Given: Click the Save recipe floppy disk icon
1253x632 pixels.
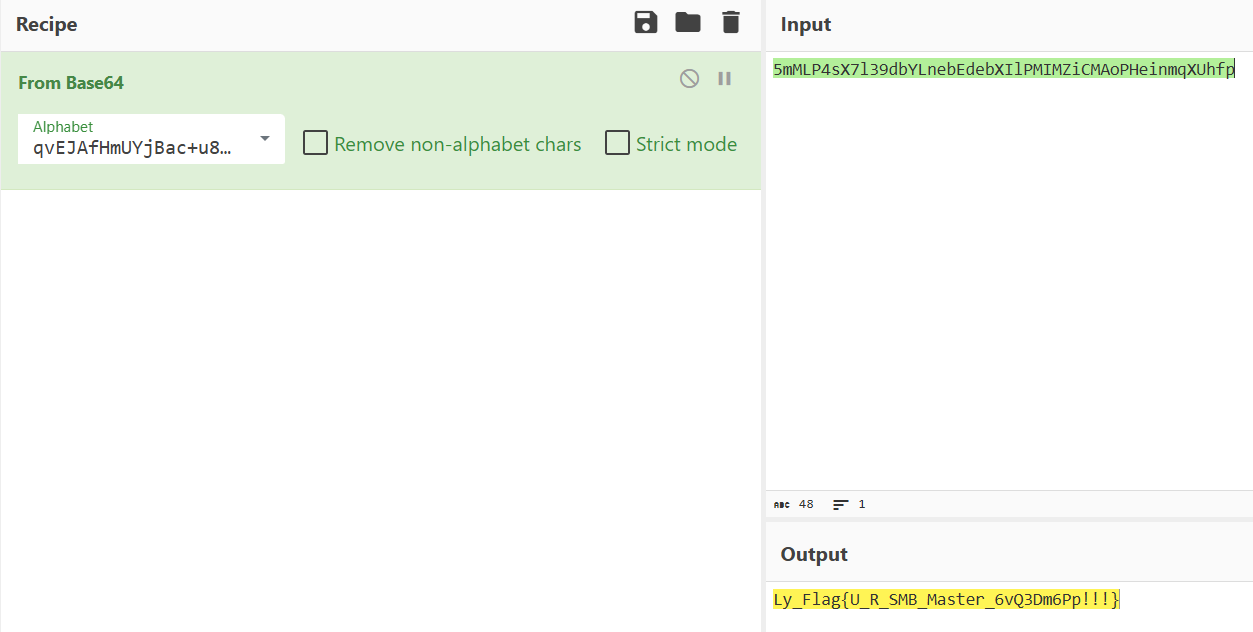Looking at the screenshot, I should click(x=646, y=23).
